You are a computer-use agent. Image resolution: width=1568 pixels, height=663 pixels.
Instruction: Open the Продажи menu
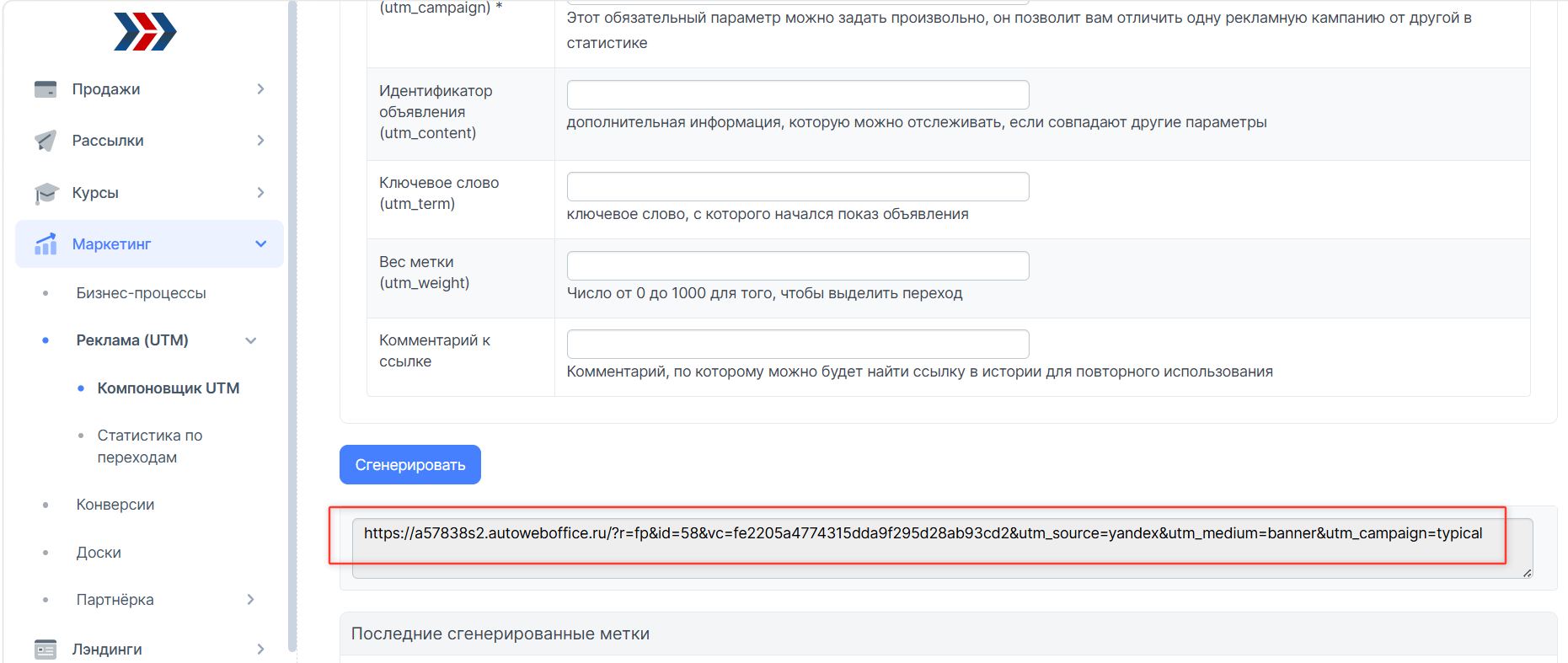tap(106, 89)
